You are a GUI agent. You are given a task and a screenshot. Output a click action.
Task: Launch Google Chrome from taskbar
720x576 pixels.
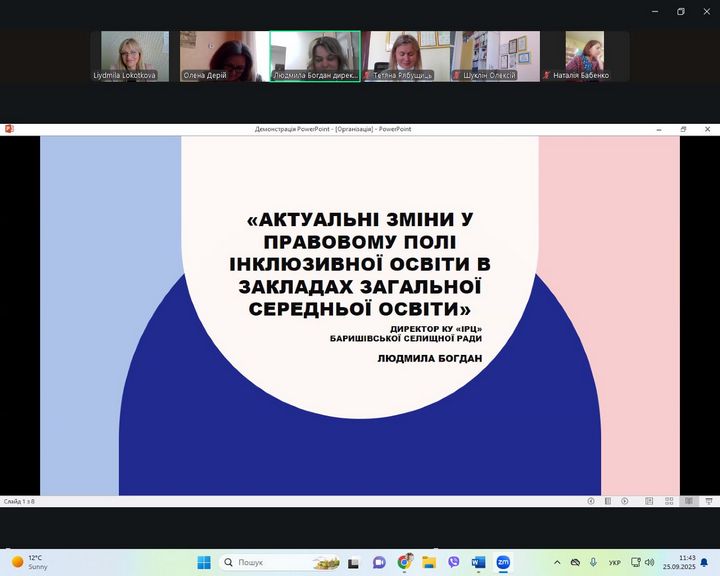pyautogui.click(x=404, y=562)
